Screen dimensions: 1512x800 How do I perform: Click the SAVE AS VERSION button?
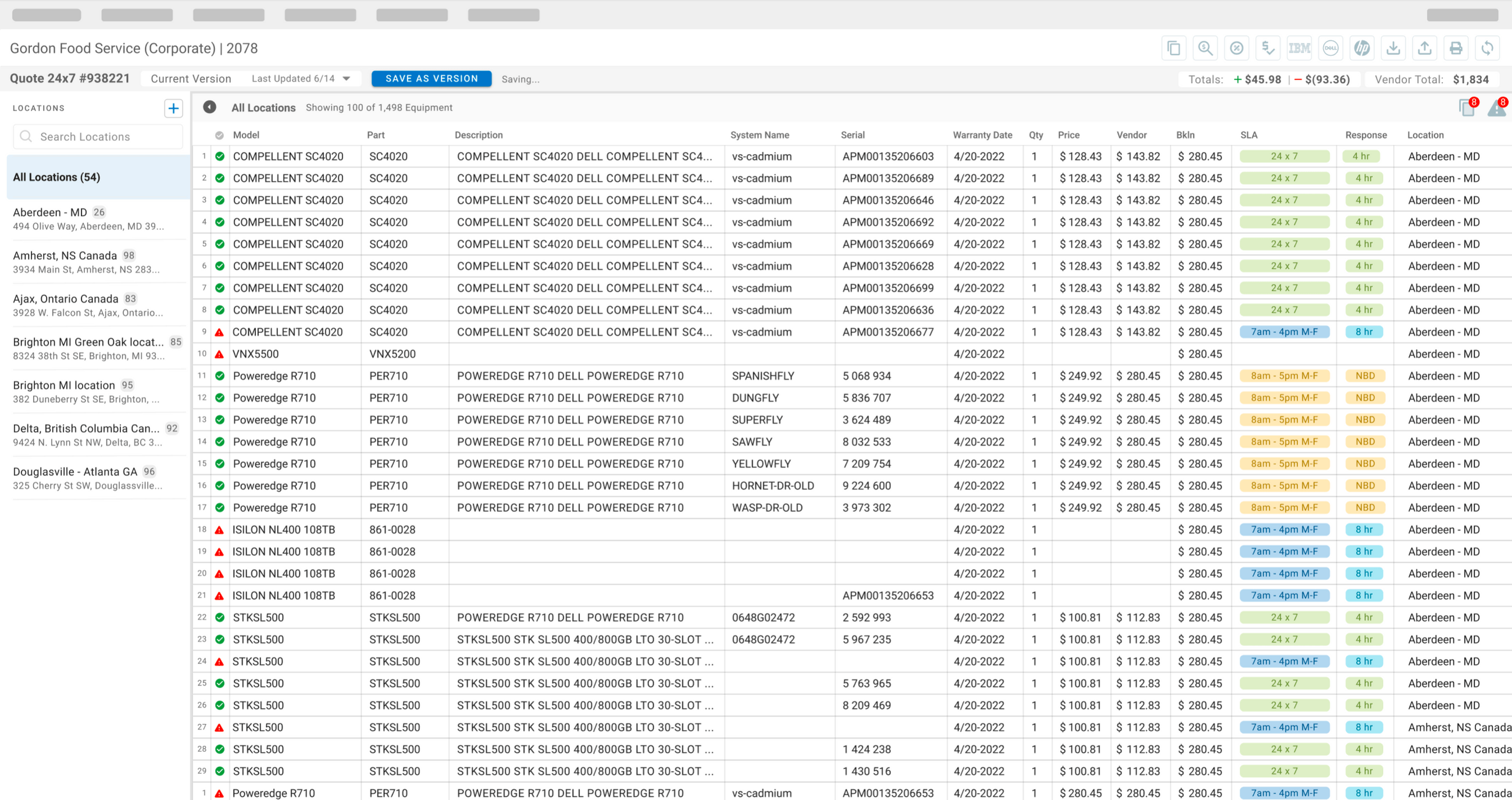coord(432,79)
